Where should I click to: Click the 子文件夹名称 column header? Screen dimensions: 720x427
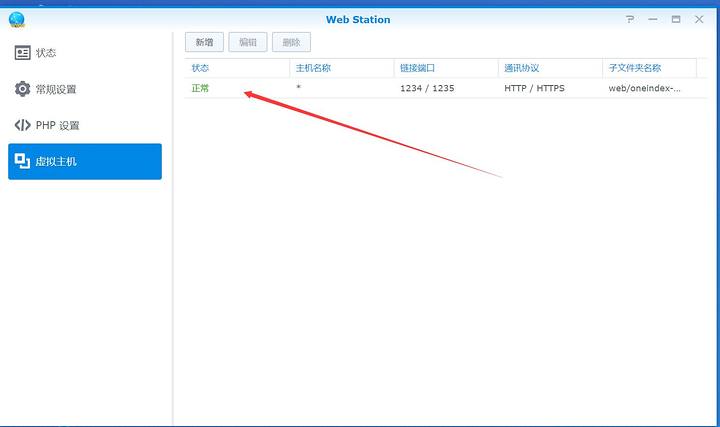(649, 68)
